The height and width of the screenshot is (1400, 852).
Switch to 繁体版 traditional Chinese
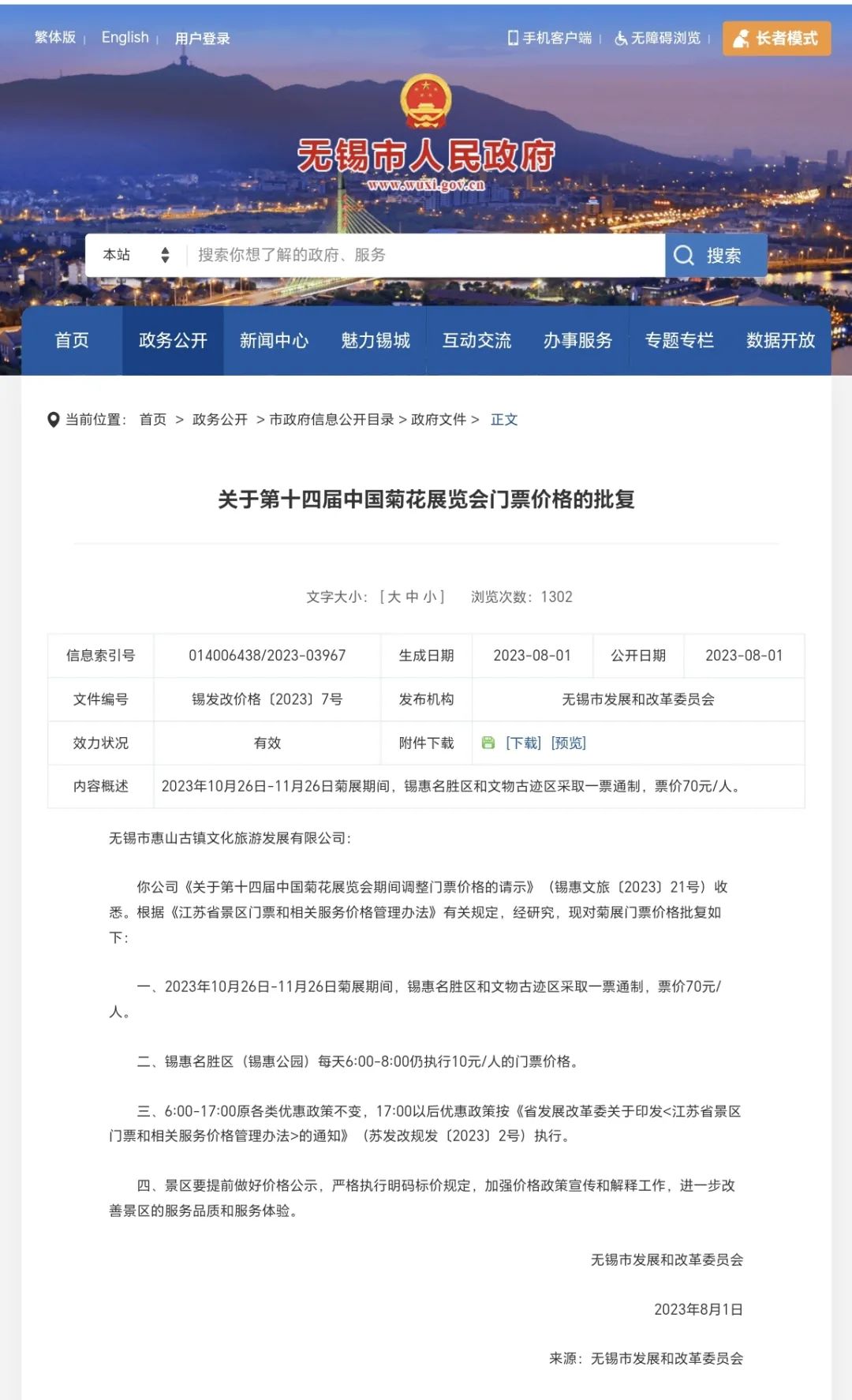click(x=55, y=37)
